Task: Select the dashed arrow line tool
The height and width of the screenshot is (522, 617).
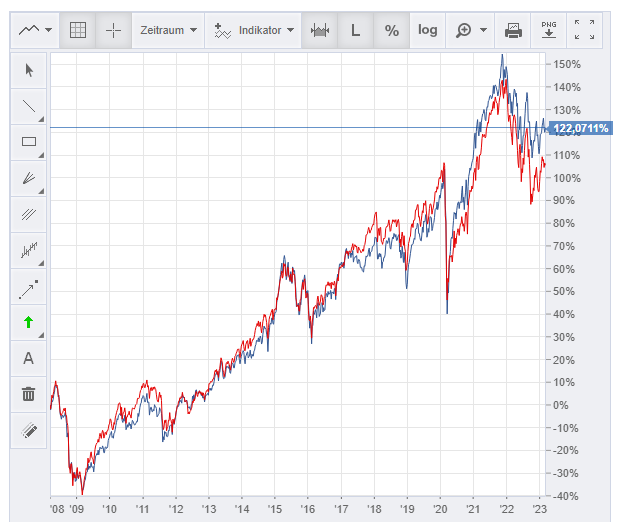Action: [29, 286]
